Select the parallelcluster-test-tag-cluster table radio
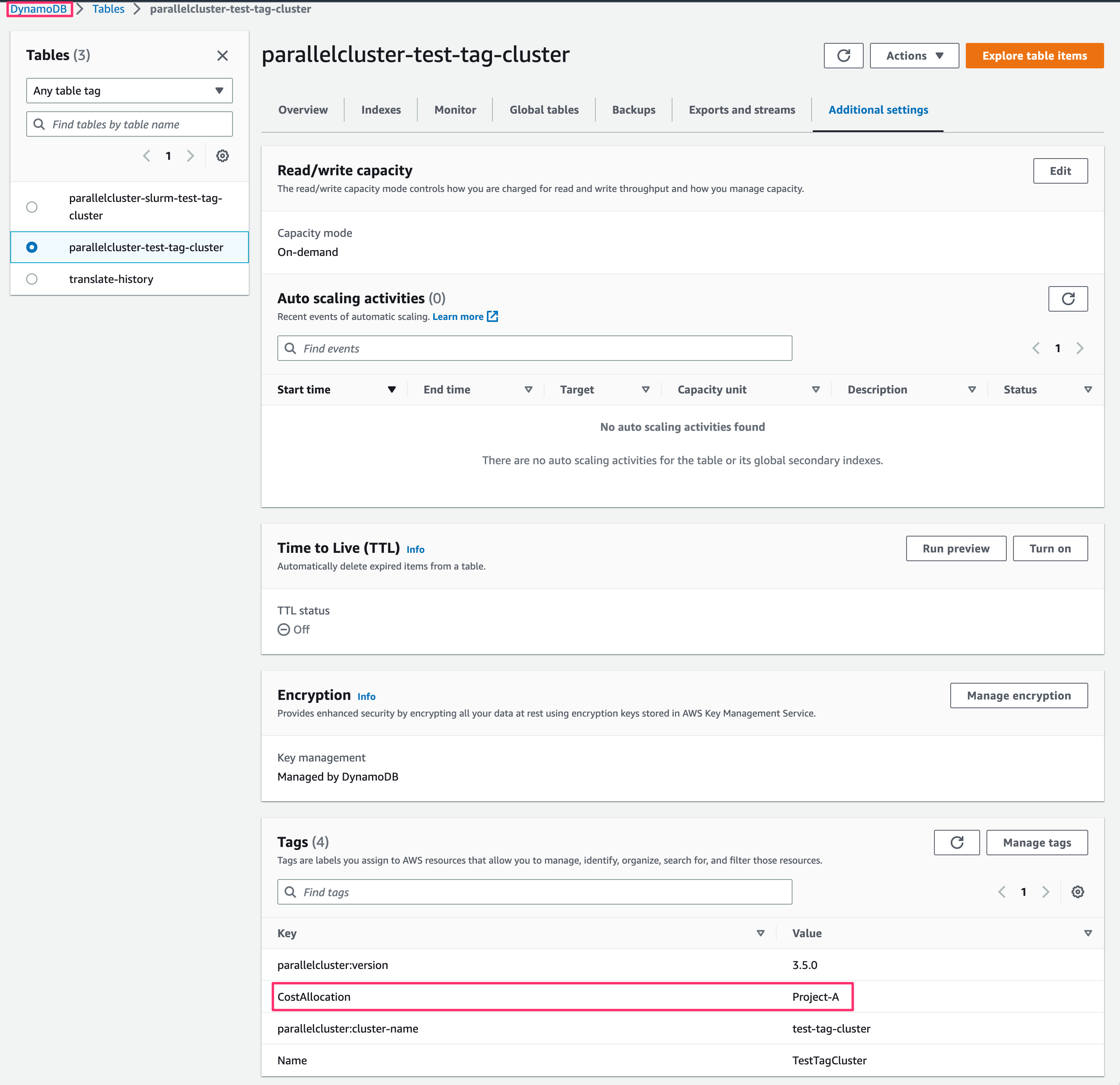Screen dimensions: 1120x1085 (32, 247)
